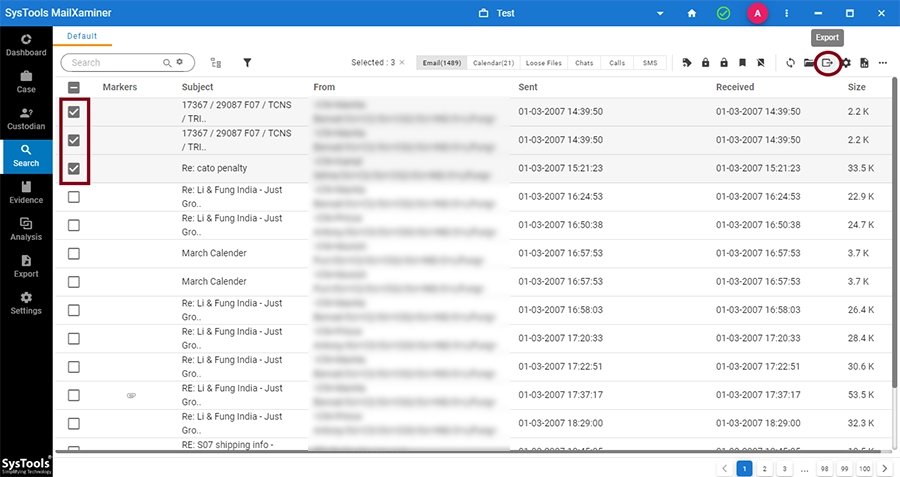900x477 pixels.
Task: Sort by the Size column header
Action: (x=856, y=87)
